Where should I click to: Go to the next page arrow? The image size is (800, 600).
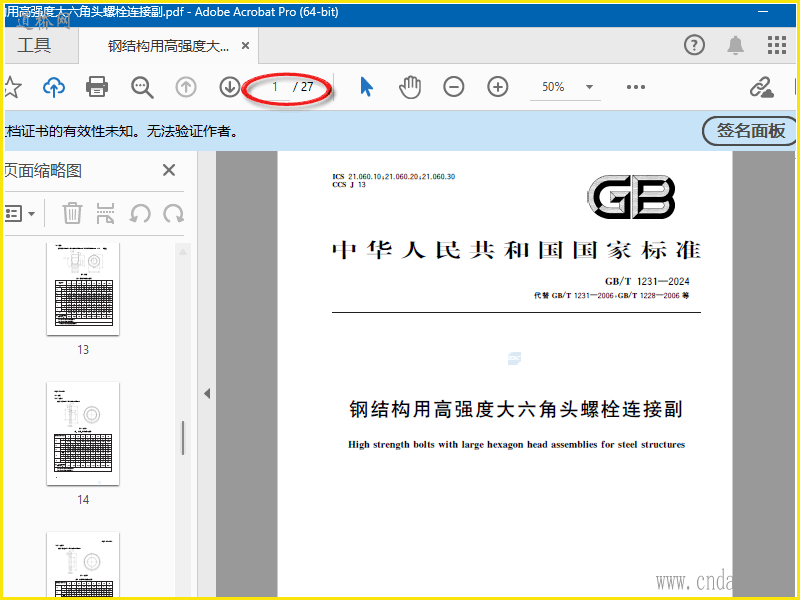(230, 87)
